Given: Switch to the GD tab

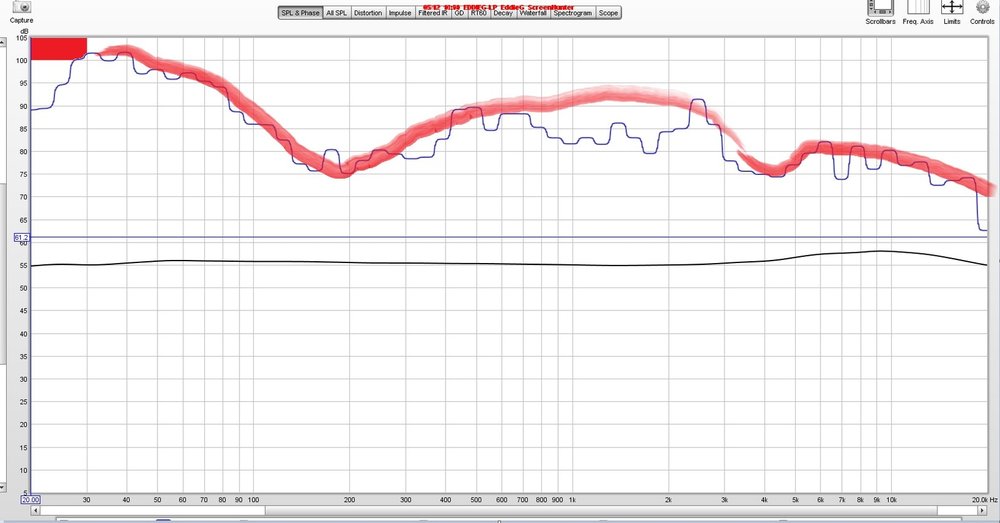Looking at the screenshot, I should 459,13.
